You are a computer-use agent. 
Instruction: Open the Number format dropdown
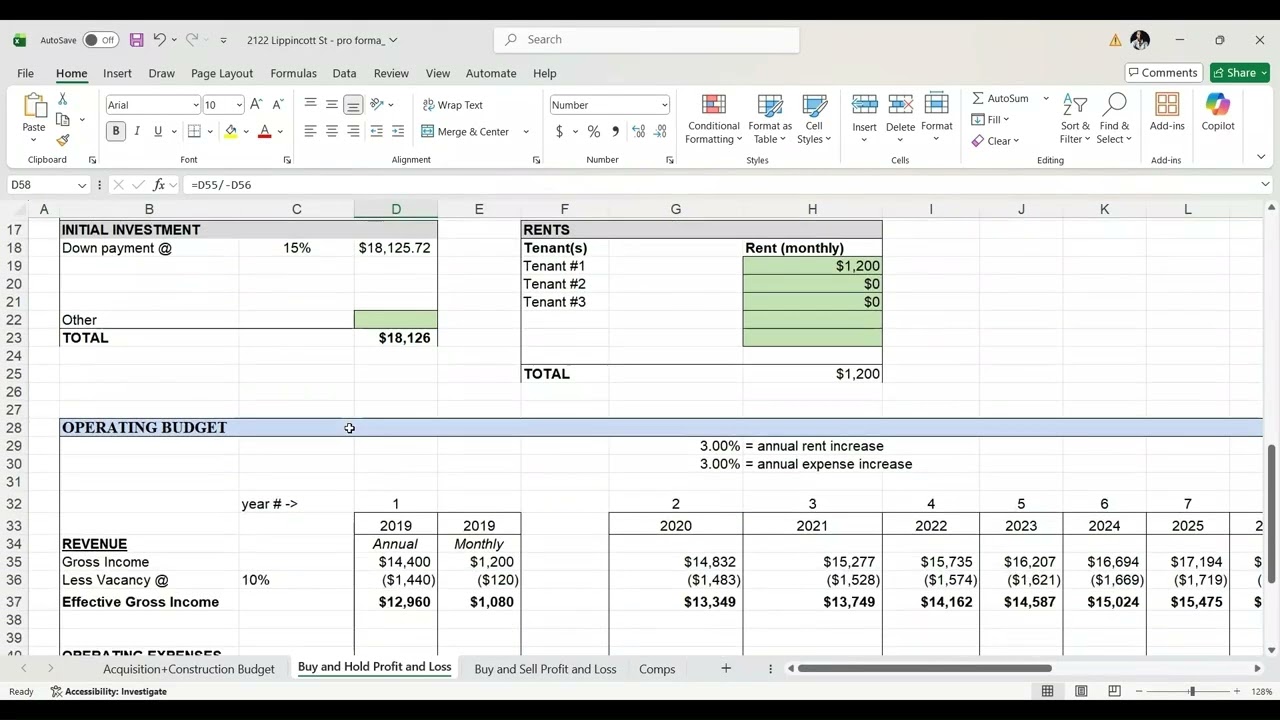tap(664, 105)
